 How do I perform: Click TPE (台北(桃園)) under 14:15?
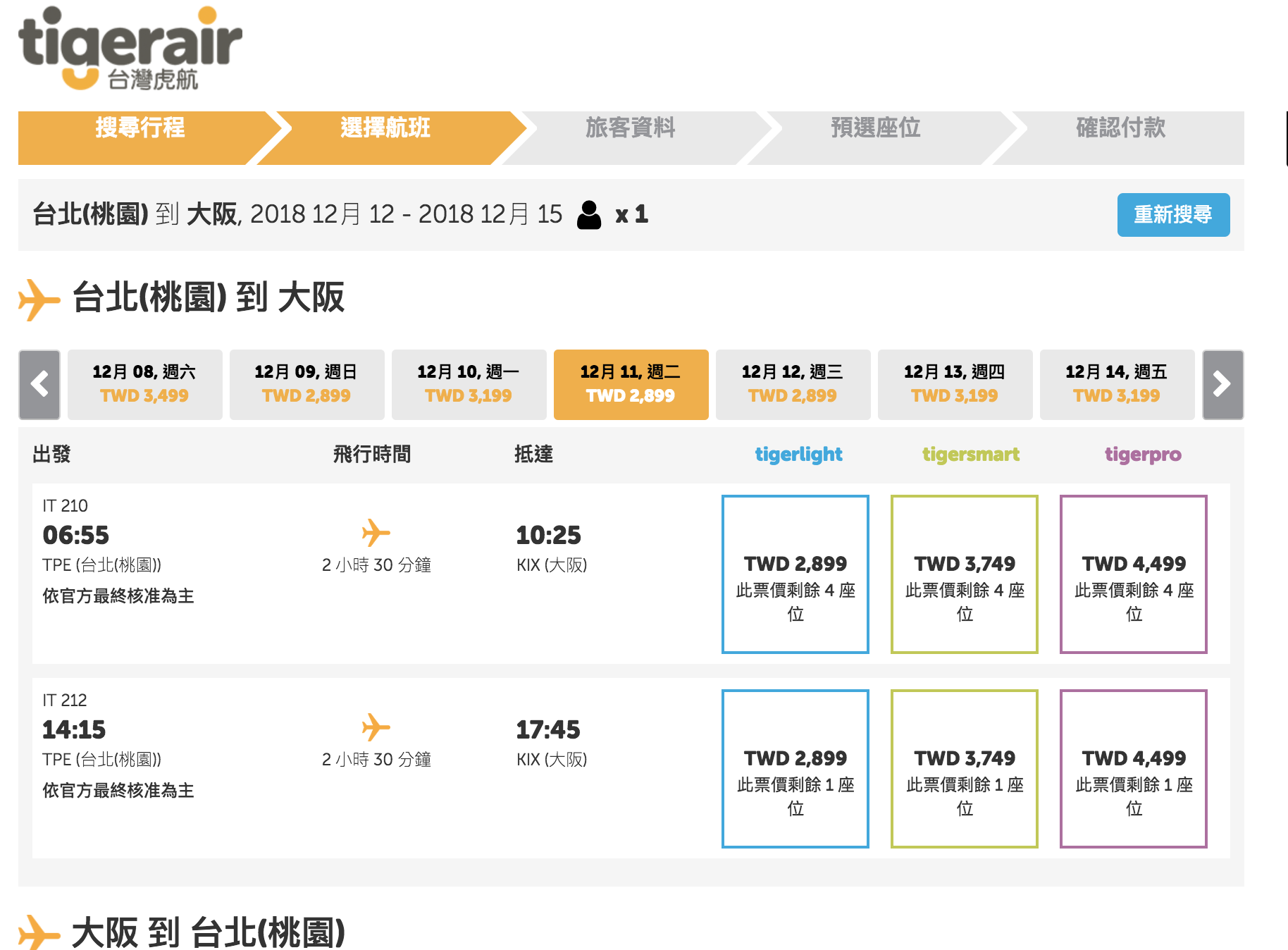[x=102, y=760]
